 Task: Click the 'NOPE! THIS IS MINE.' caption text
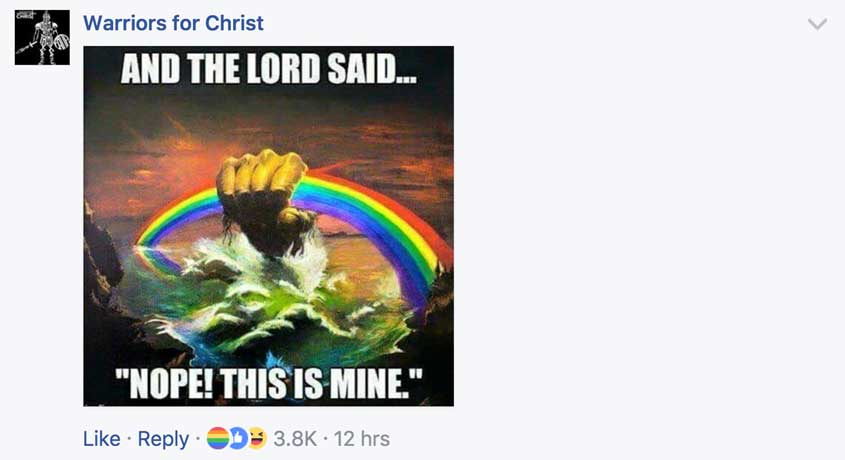268,383
